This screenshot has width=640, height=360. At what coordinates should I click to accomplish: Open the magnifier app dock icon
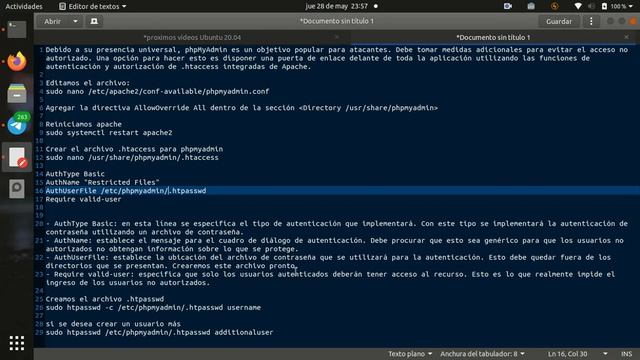(17, 189)
